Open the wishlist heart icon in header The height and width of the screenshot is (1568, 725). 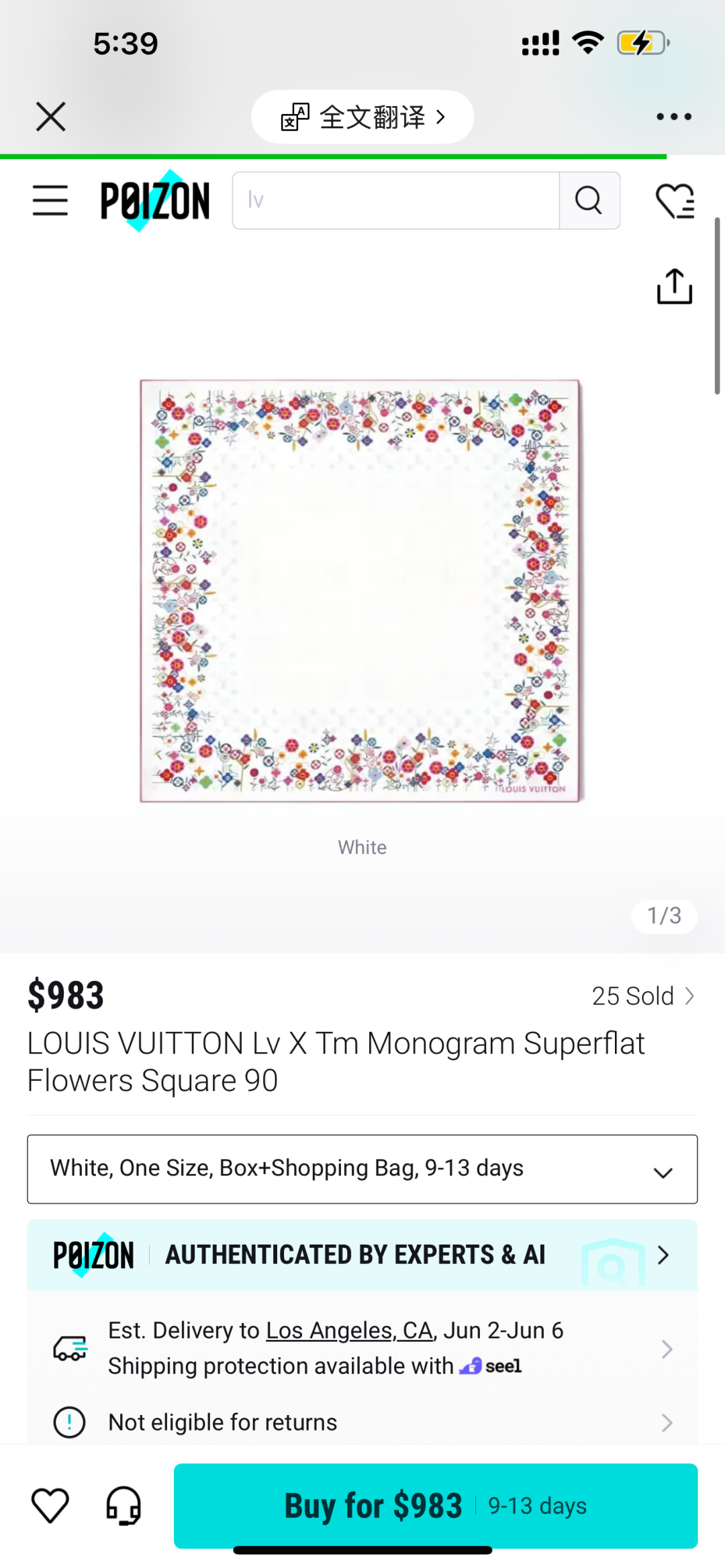click(675, 201)
